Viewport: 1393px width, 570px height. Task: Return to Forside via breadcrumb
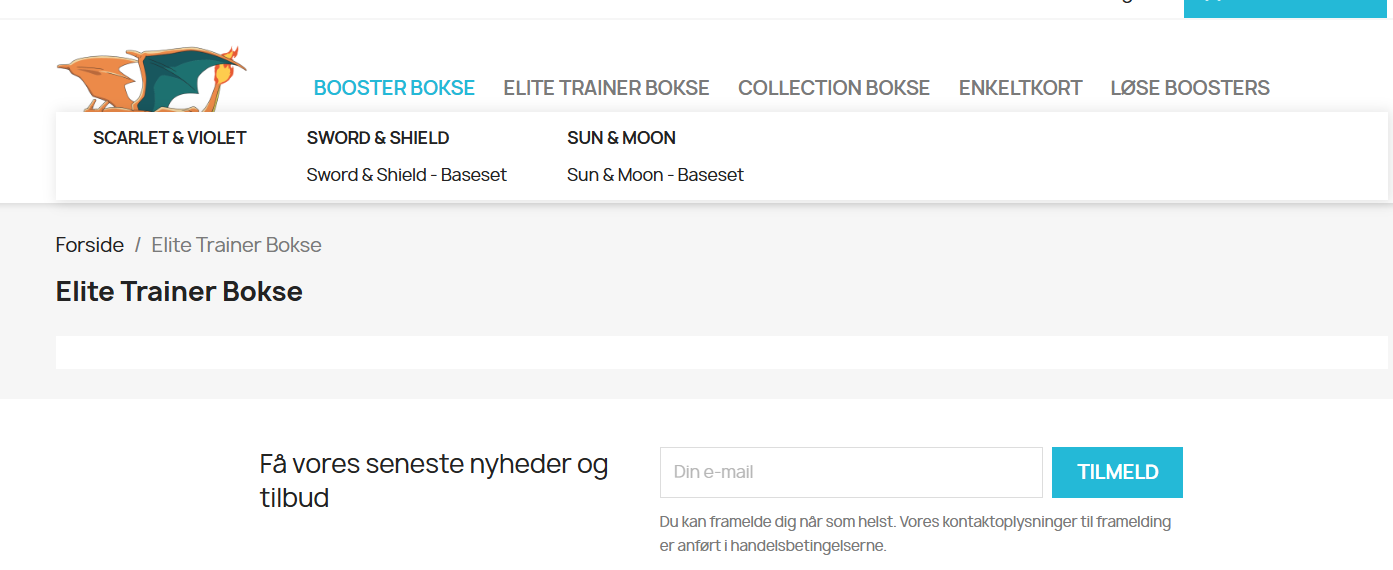coord(90,245)
